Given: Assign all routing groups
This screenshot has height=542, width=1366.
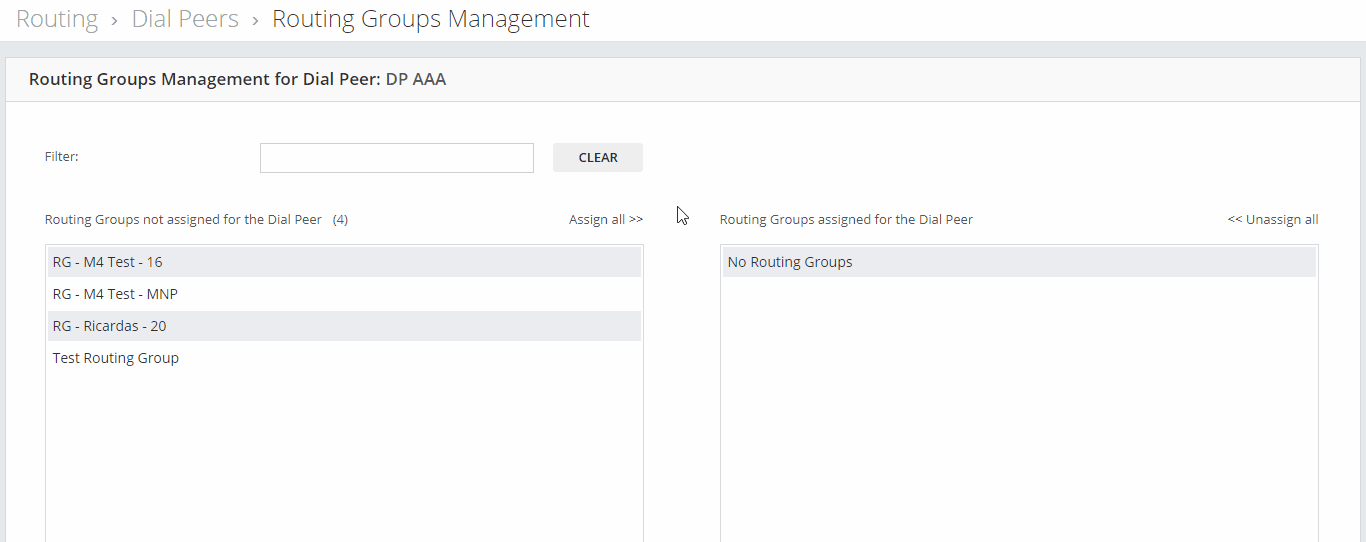Looking at the screenshot, I should click(606, 220).
